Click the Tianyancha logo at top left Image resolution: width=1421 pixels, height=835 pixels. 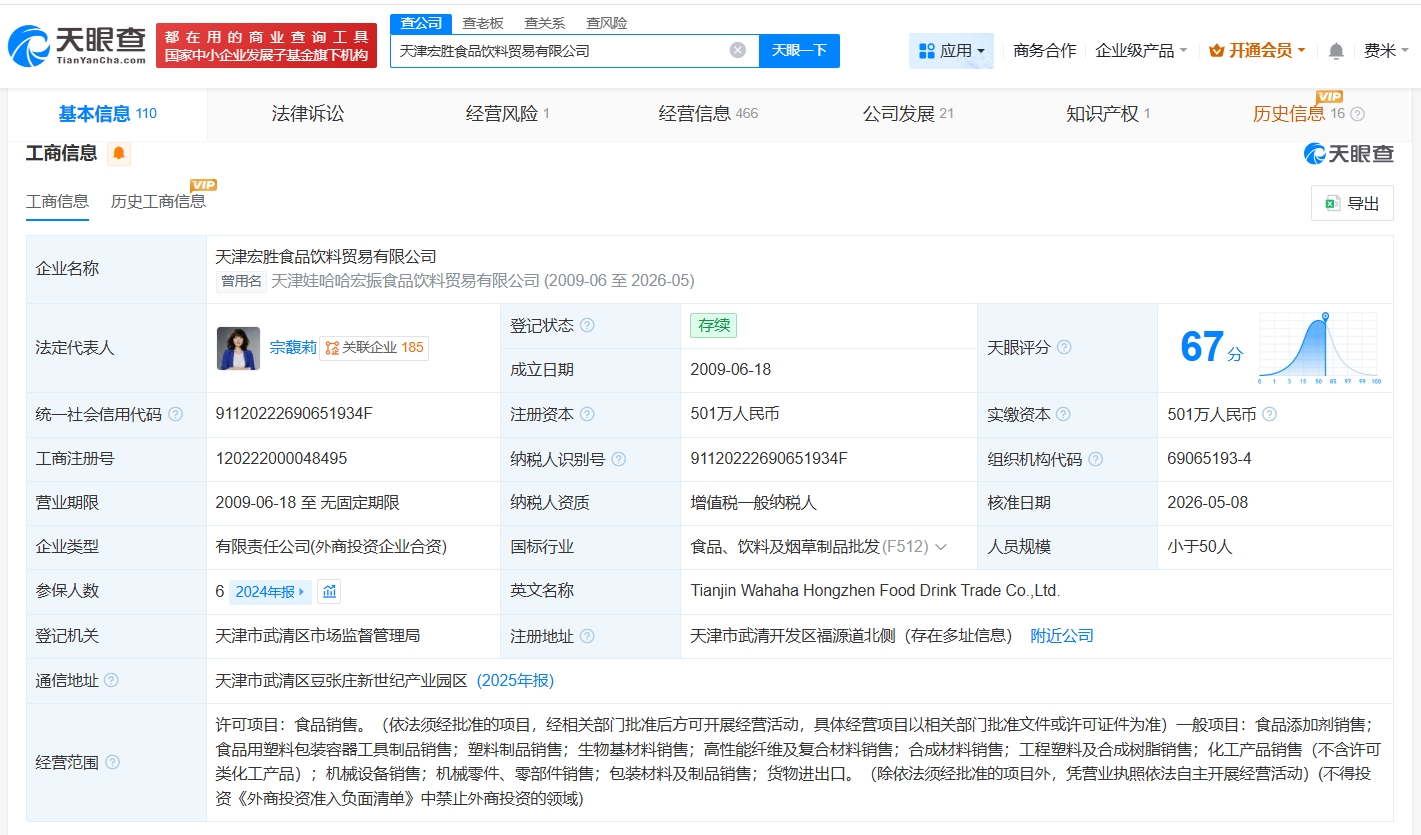(x=77, y=45)
